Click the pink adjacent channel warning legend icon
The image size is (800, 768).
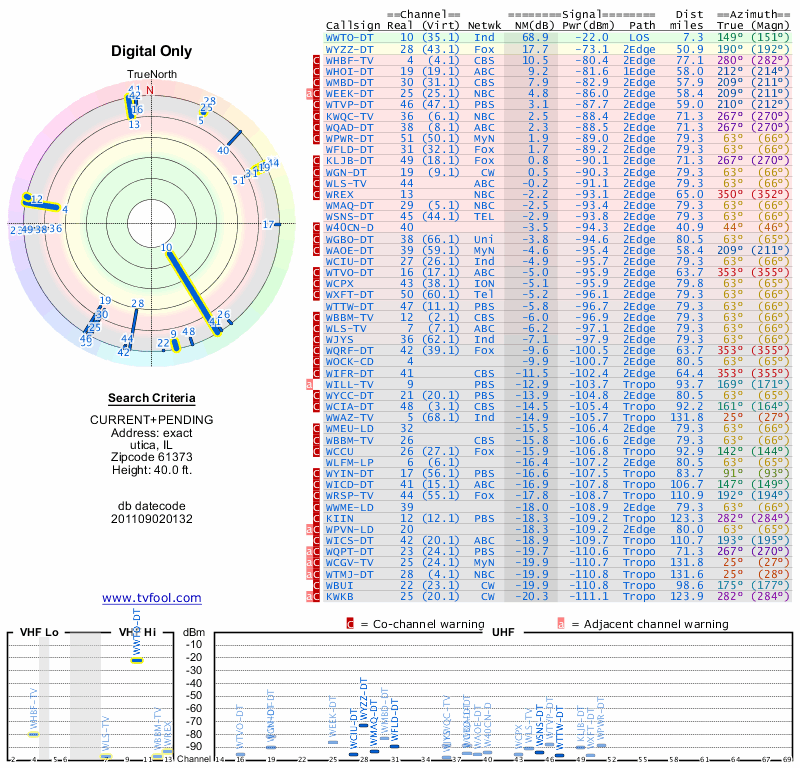point(562,623)
